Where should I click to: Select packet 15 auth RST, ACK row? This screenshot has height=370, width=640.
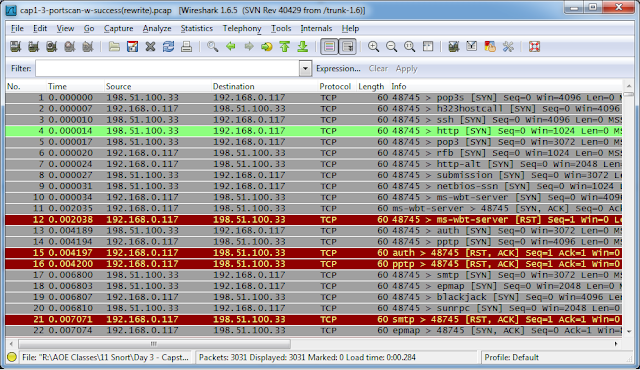coord(313,253)
